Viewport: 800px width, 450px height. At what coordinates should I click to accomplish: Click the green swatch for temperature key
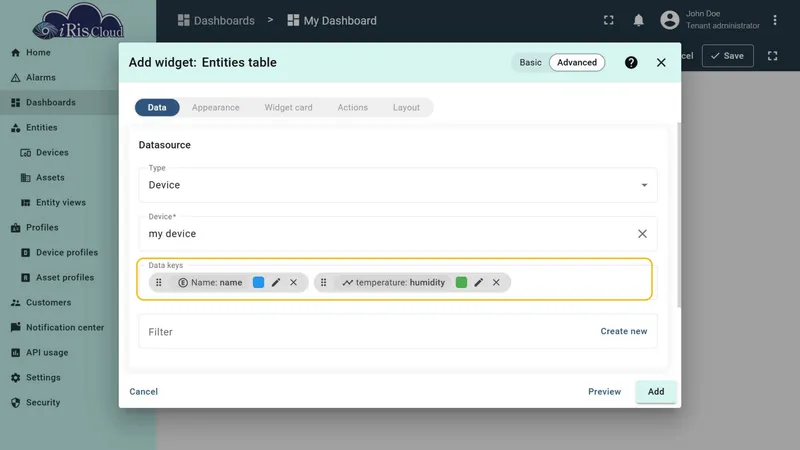(x=461, y=282)
